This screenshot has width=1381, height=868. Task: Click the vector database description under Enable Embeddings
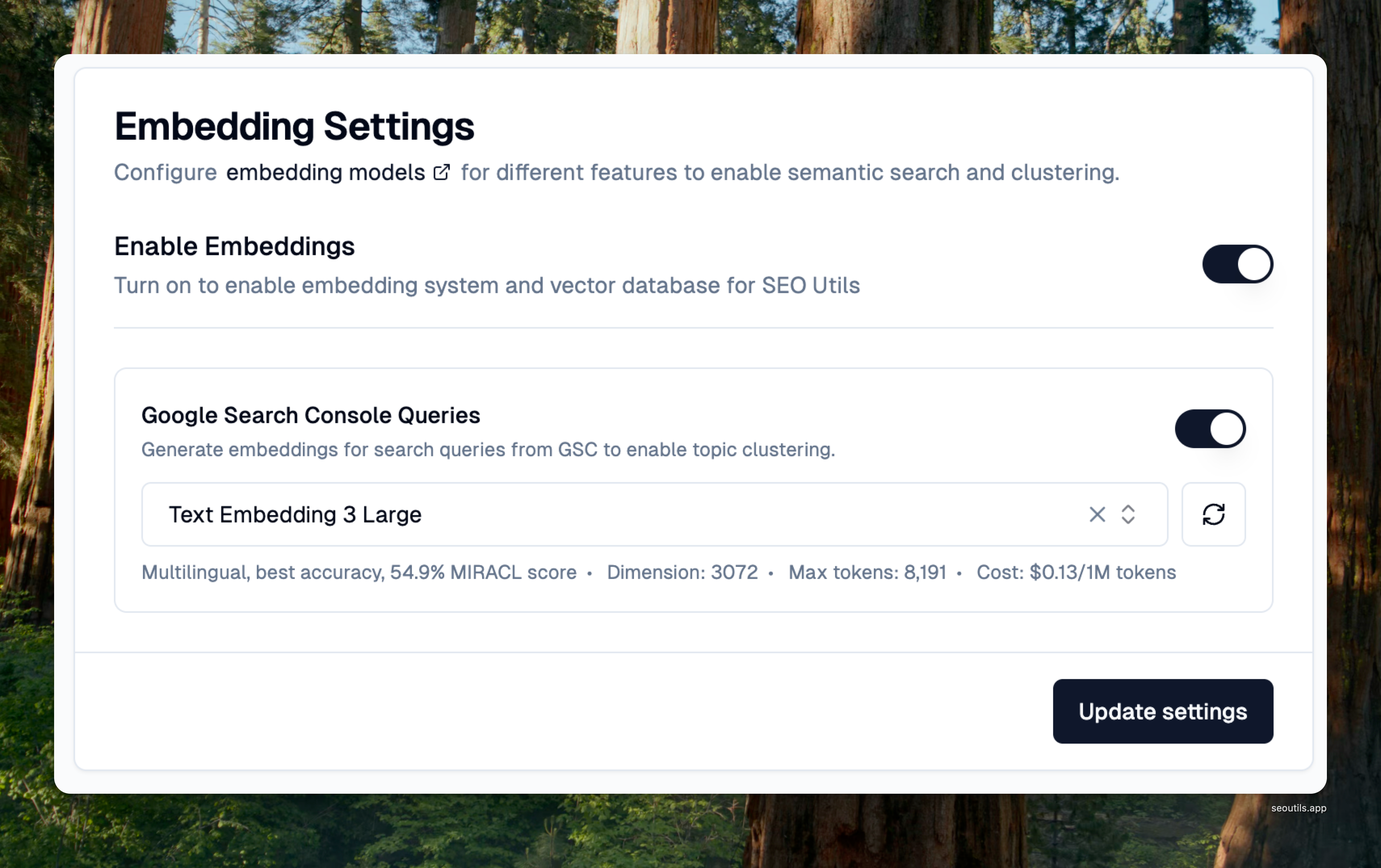[x=486, y=285]
